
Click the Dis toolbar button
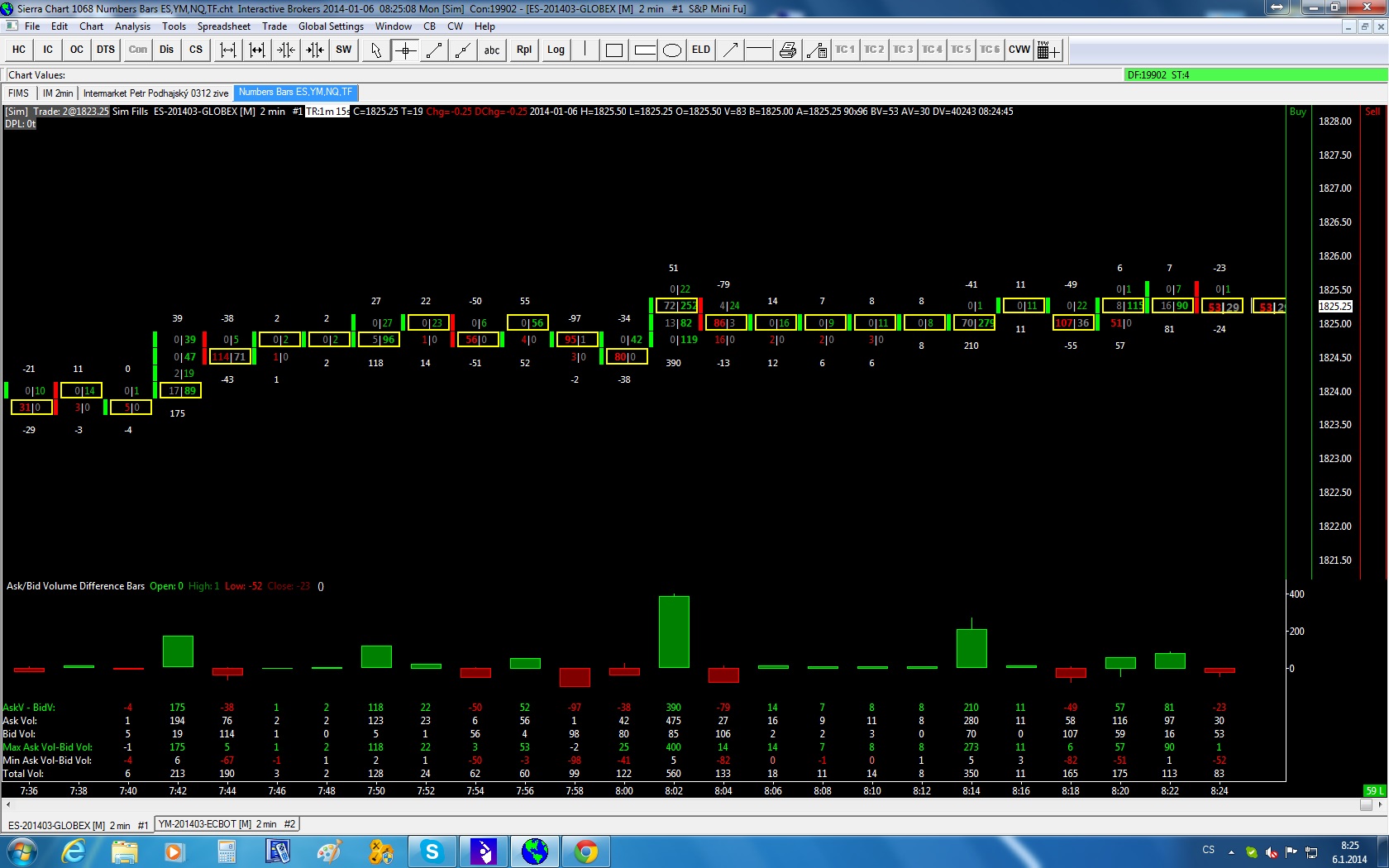(x=167, y=50)
